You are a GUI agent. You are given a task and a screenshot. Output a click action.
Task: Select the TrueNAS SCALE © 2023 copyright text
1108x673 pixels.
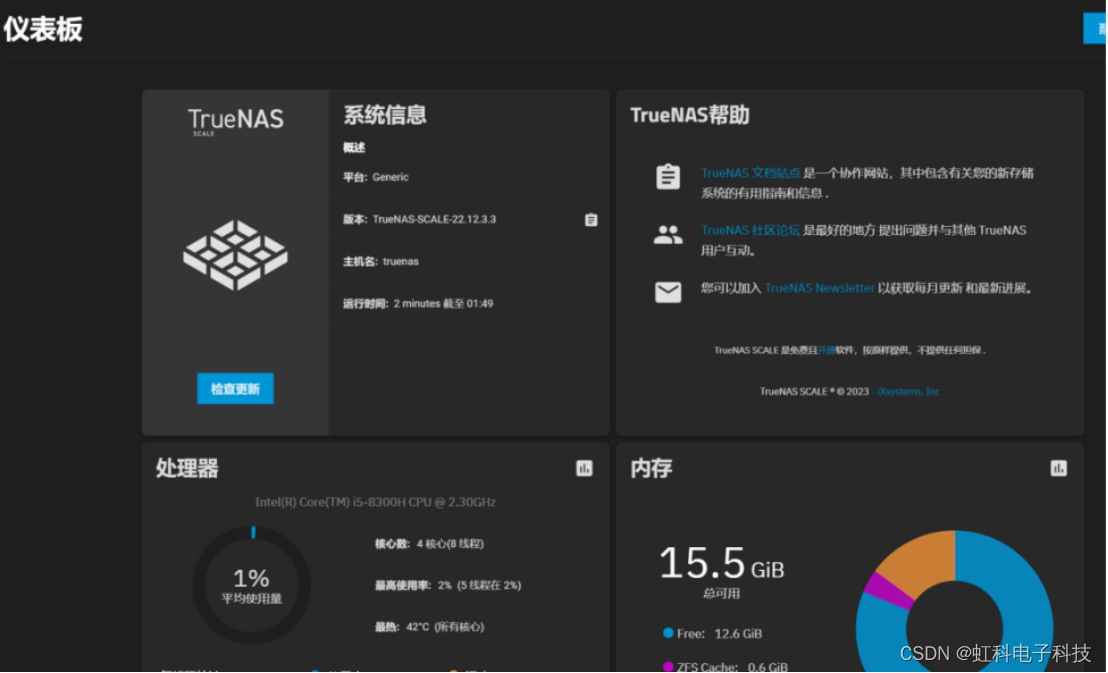[814, 392]
